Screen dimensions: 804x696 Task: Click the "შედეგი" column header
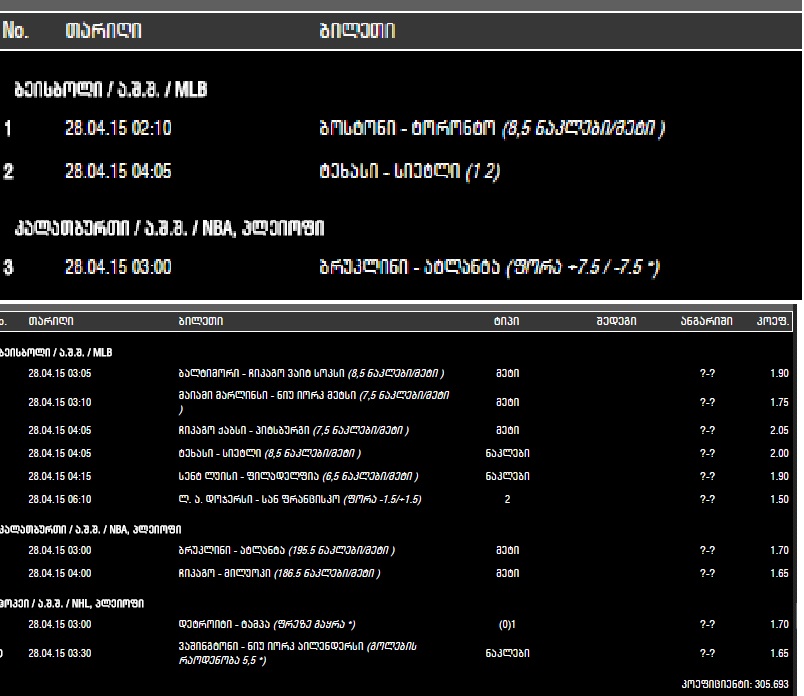[x=610, y=322]
